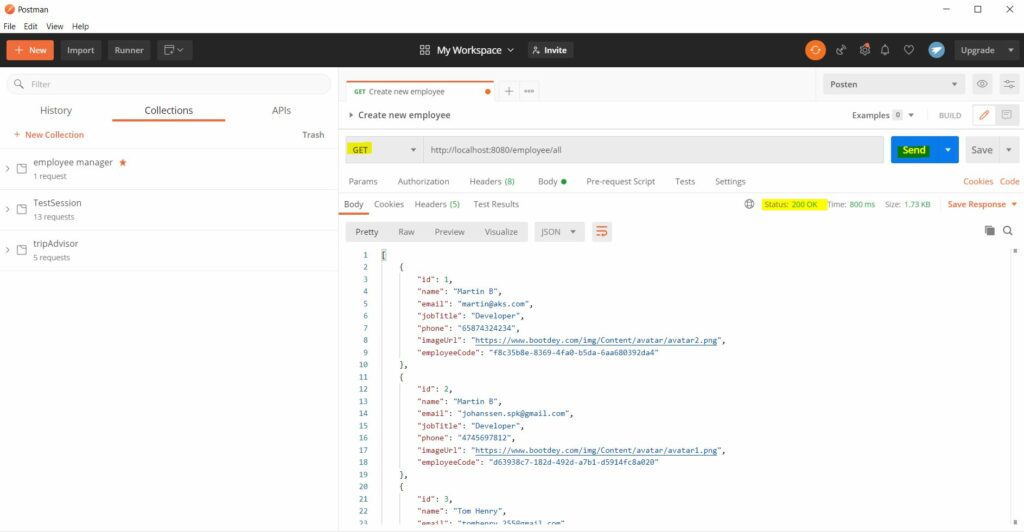This screenshot has height=532, width=1024.
Task: Select the request Headers (8) tab
Action: pyautogui.click(x=492, y=181)
